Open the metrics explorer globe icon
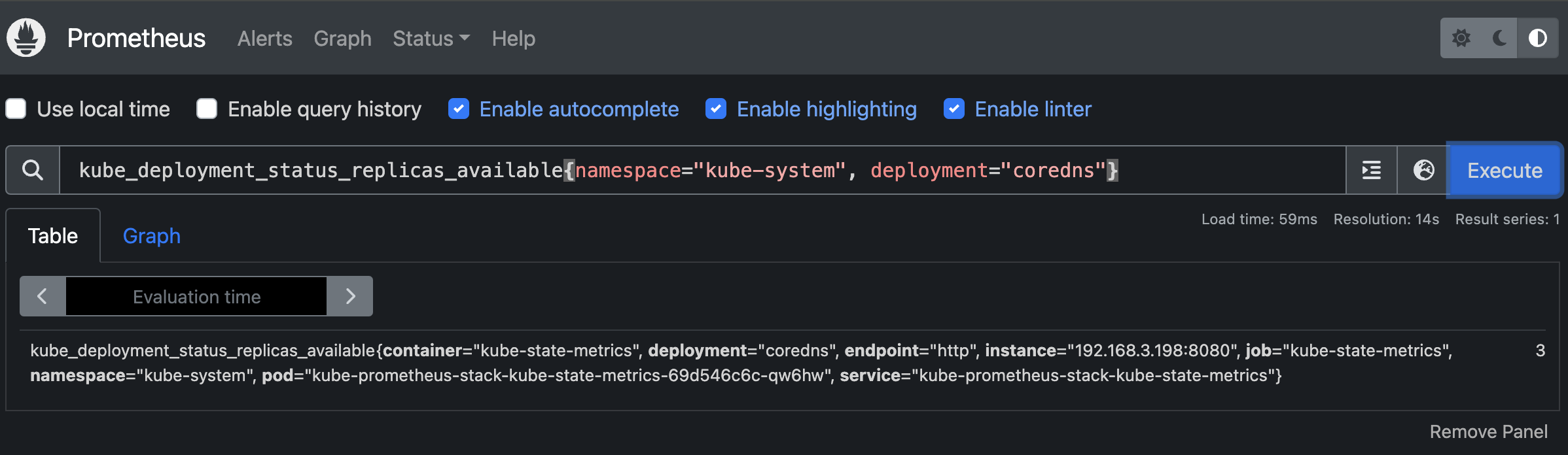Screen dimensions: 1568x455 1423,170
